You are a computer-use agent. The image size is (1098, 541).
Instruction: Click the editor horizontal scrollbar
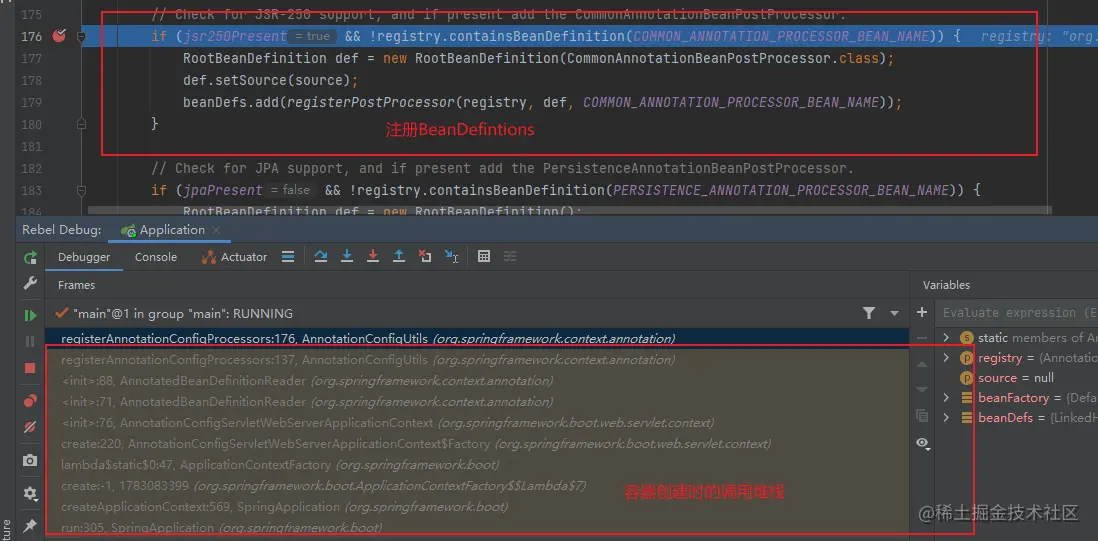pos(569,211)
